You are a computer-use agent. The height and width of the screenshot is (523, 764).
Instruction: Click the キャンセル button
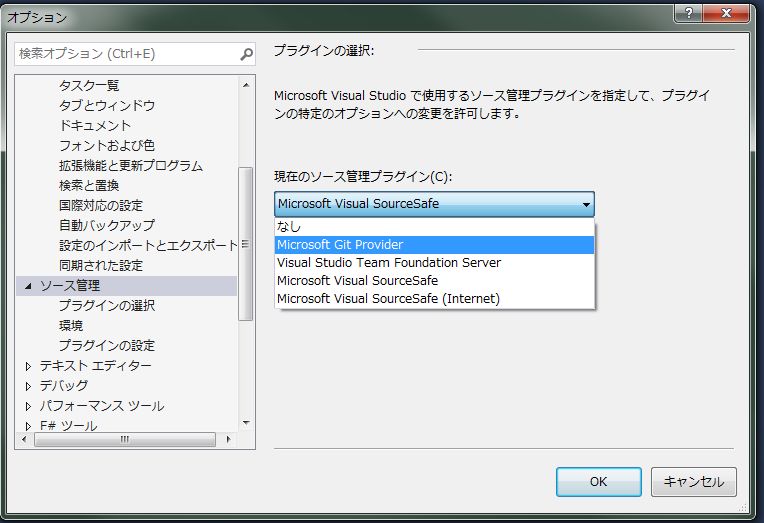pos(693,482)
